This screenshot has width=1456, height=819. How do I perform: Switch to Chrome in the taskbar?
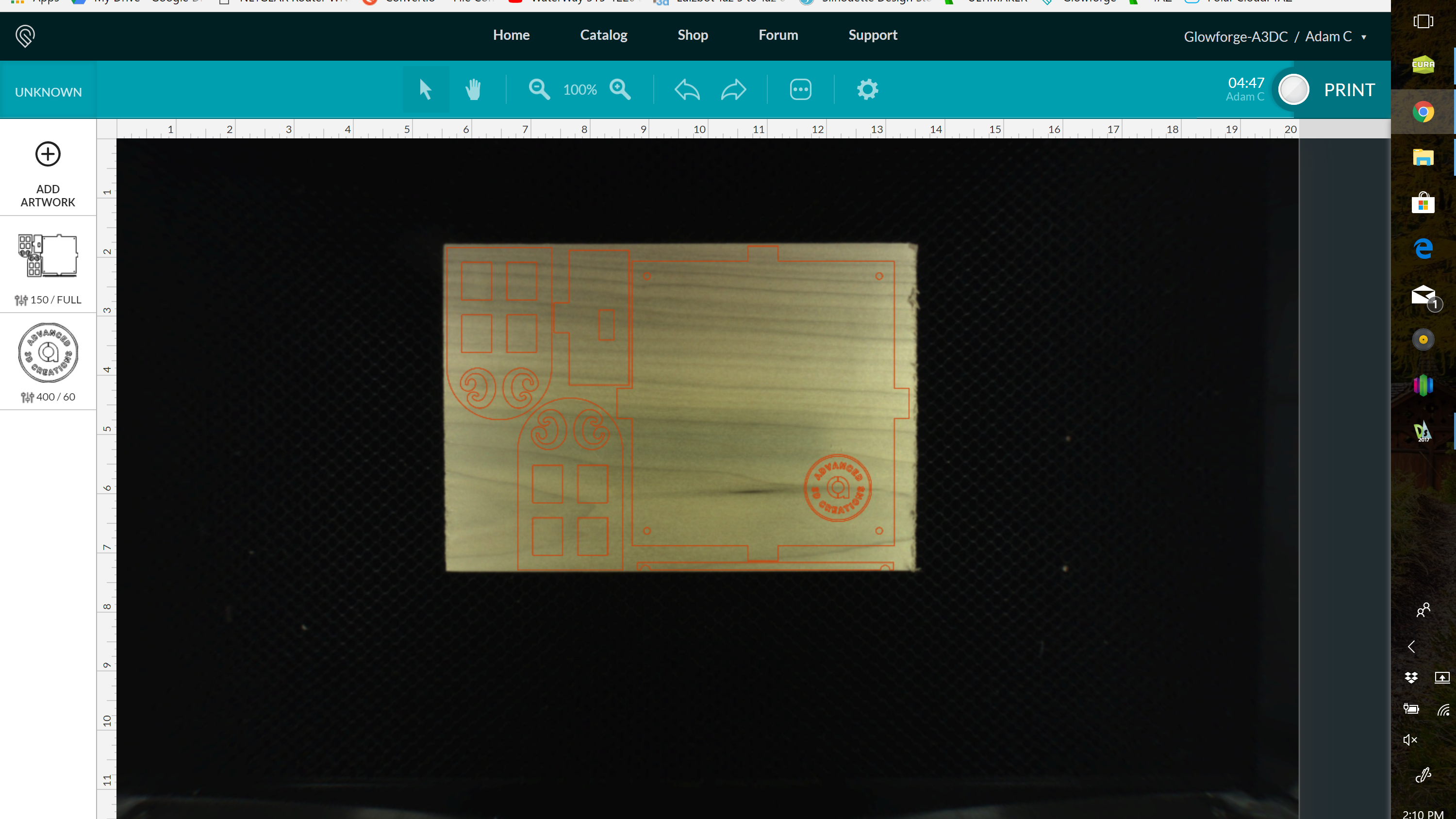point(1423,112)
